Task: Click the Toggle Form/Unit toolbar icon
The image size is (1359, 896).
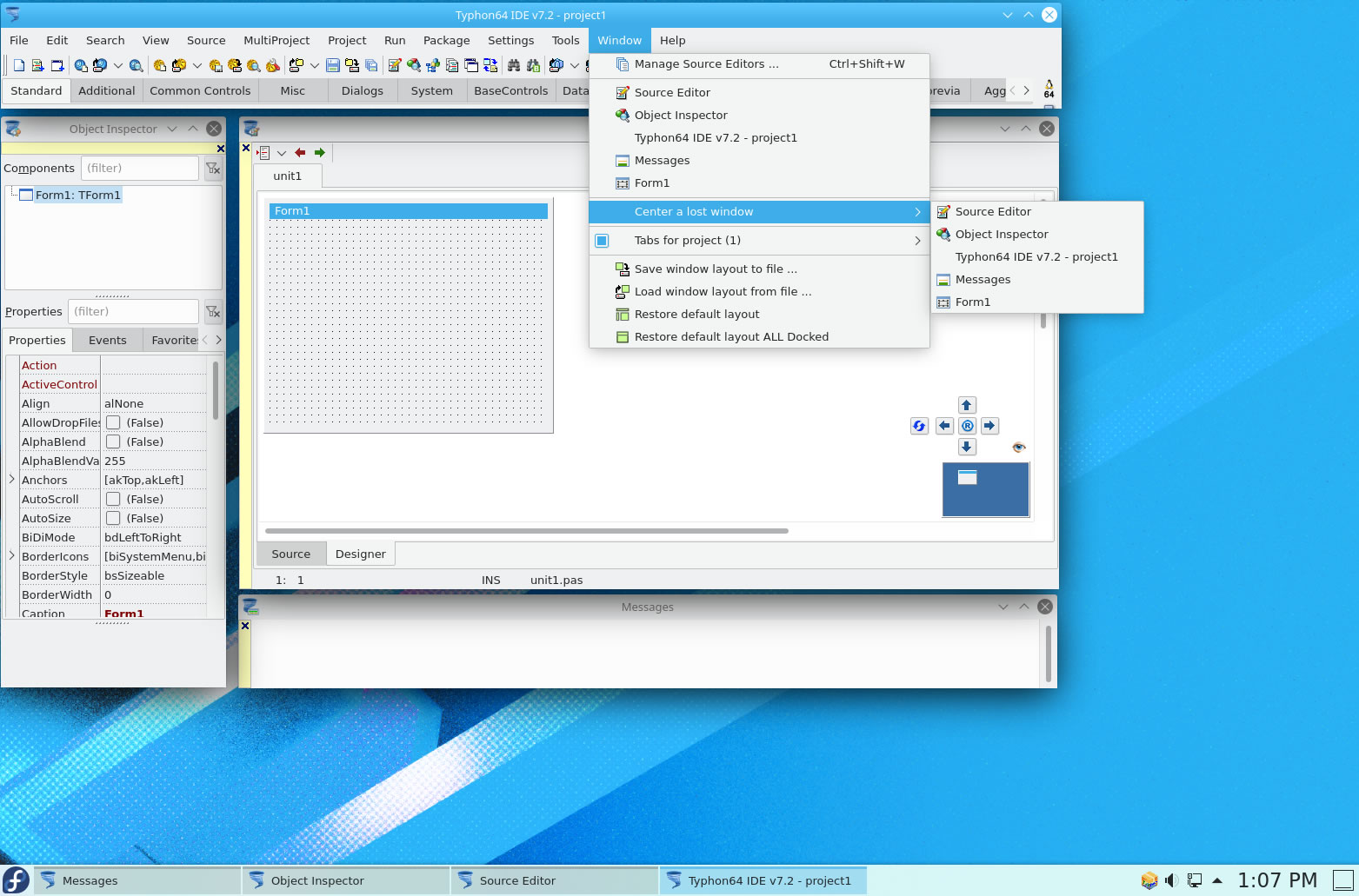Action: (x=490, y=65)
